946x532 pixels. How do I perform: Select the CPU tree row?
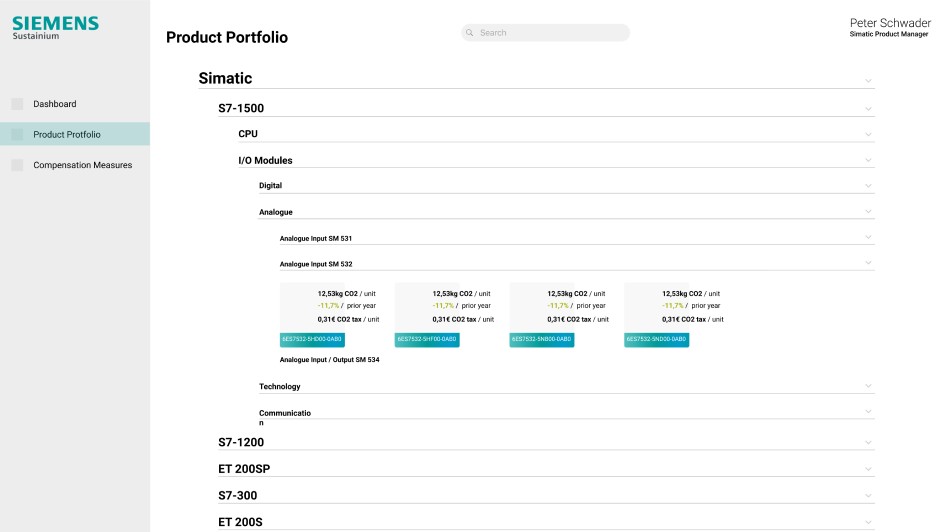(556, 135)
